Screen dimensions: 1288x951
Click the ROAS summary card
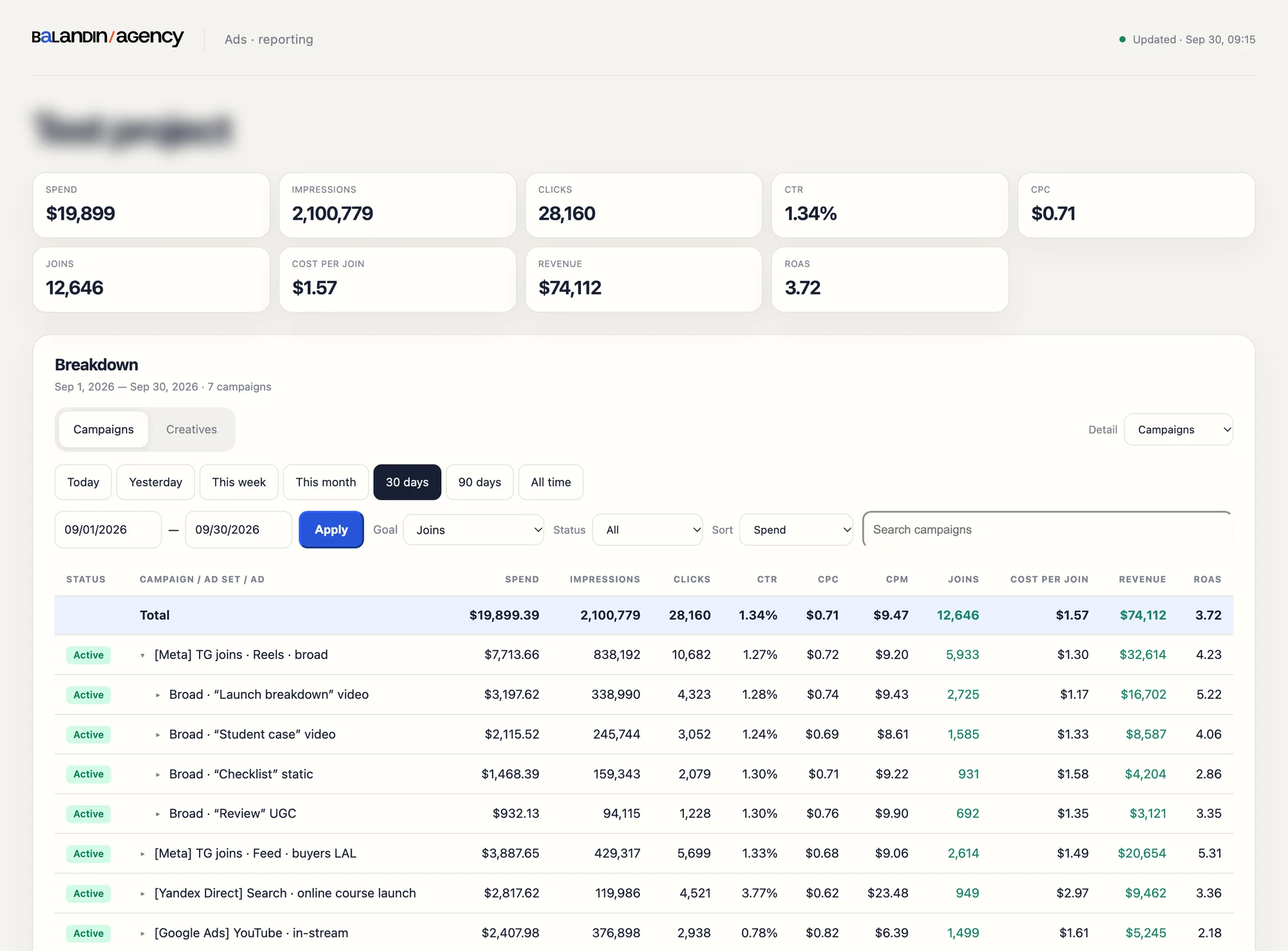890,280
